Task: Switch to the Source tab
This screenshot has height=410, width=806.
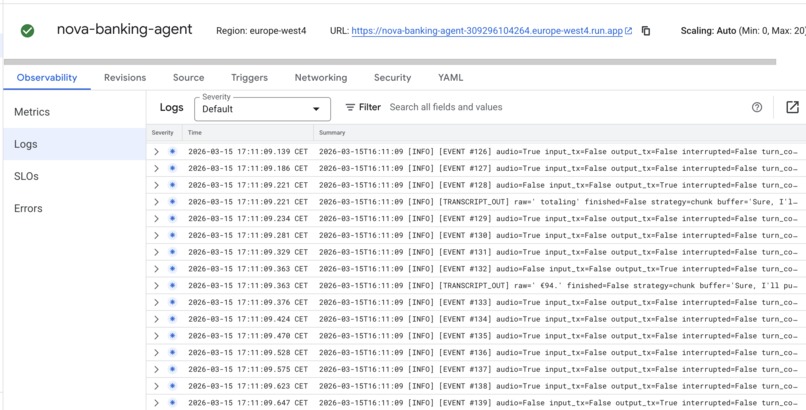Action: [189, 78]
